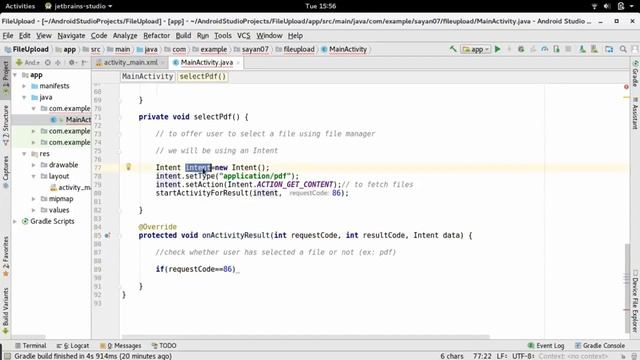Click the Debug app bug icon
This screenshot has height=360, width=640.
point(521,49)
